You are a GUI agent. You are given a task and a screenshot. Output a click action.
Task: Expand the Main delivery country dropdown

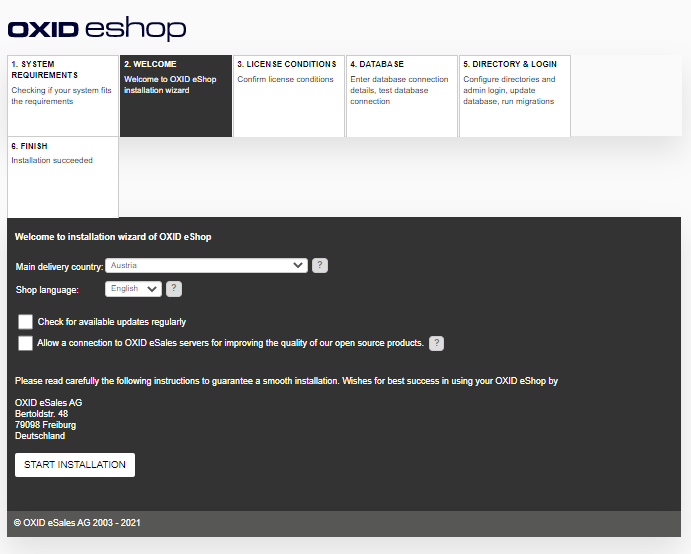pos(206,265)
